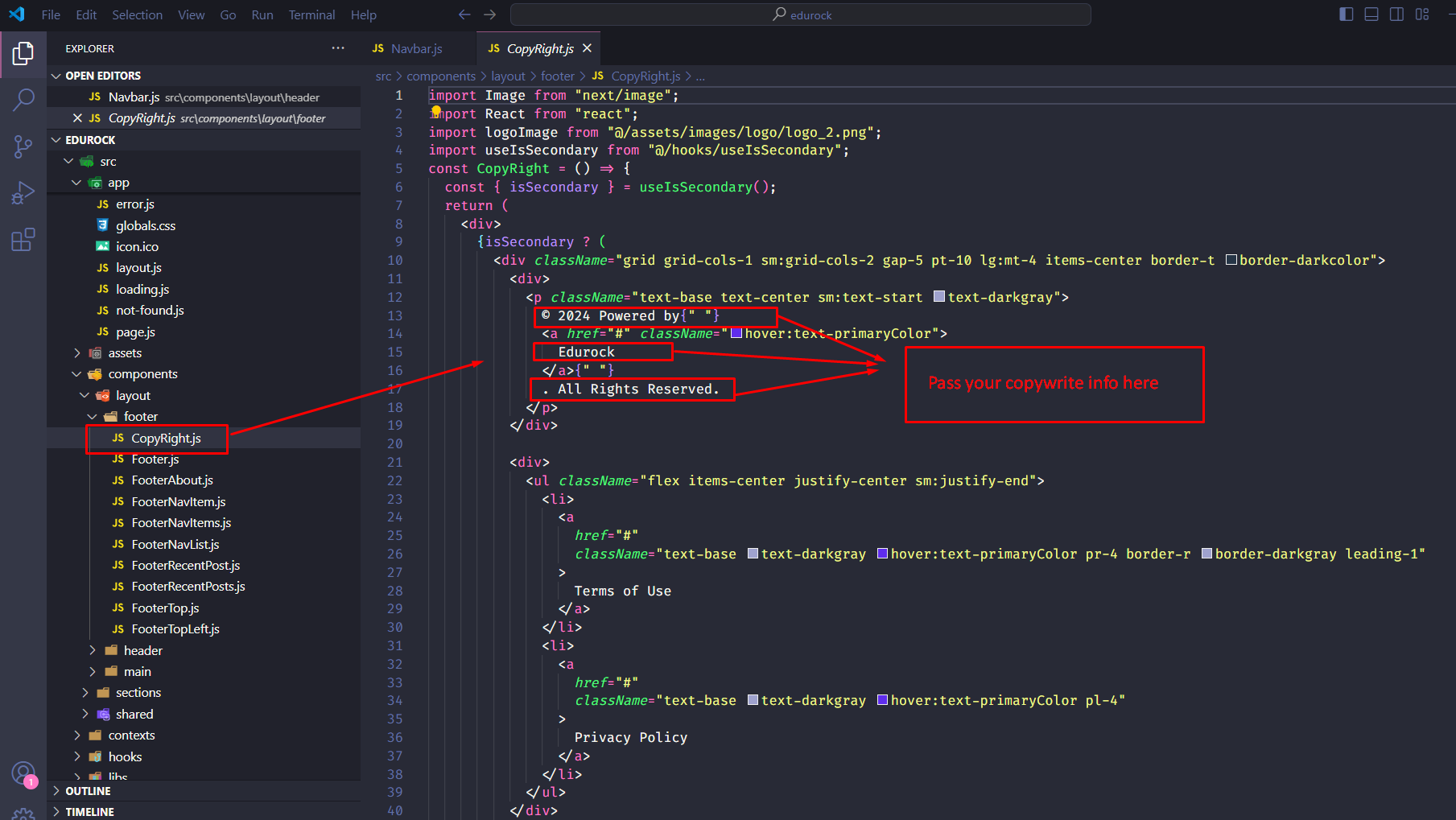Viewport: 1456px width, 820px height.
Task: Open Explorer more actions ellipsis
Action: coord(338,48)
